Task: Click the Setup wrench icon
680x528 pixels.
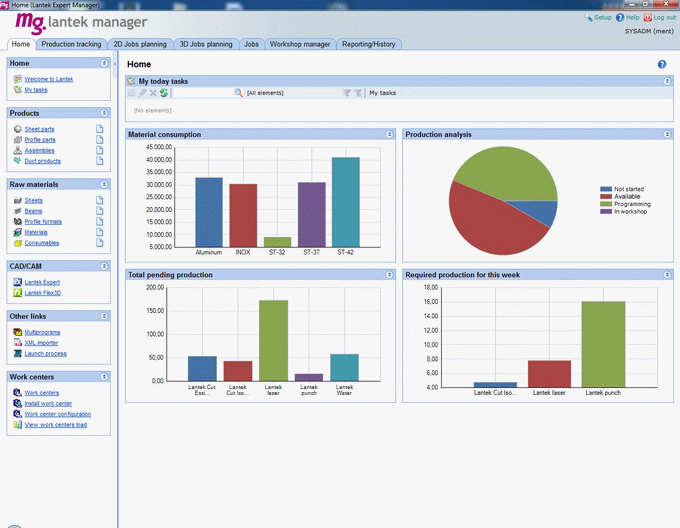Action: (589, 18)
